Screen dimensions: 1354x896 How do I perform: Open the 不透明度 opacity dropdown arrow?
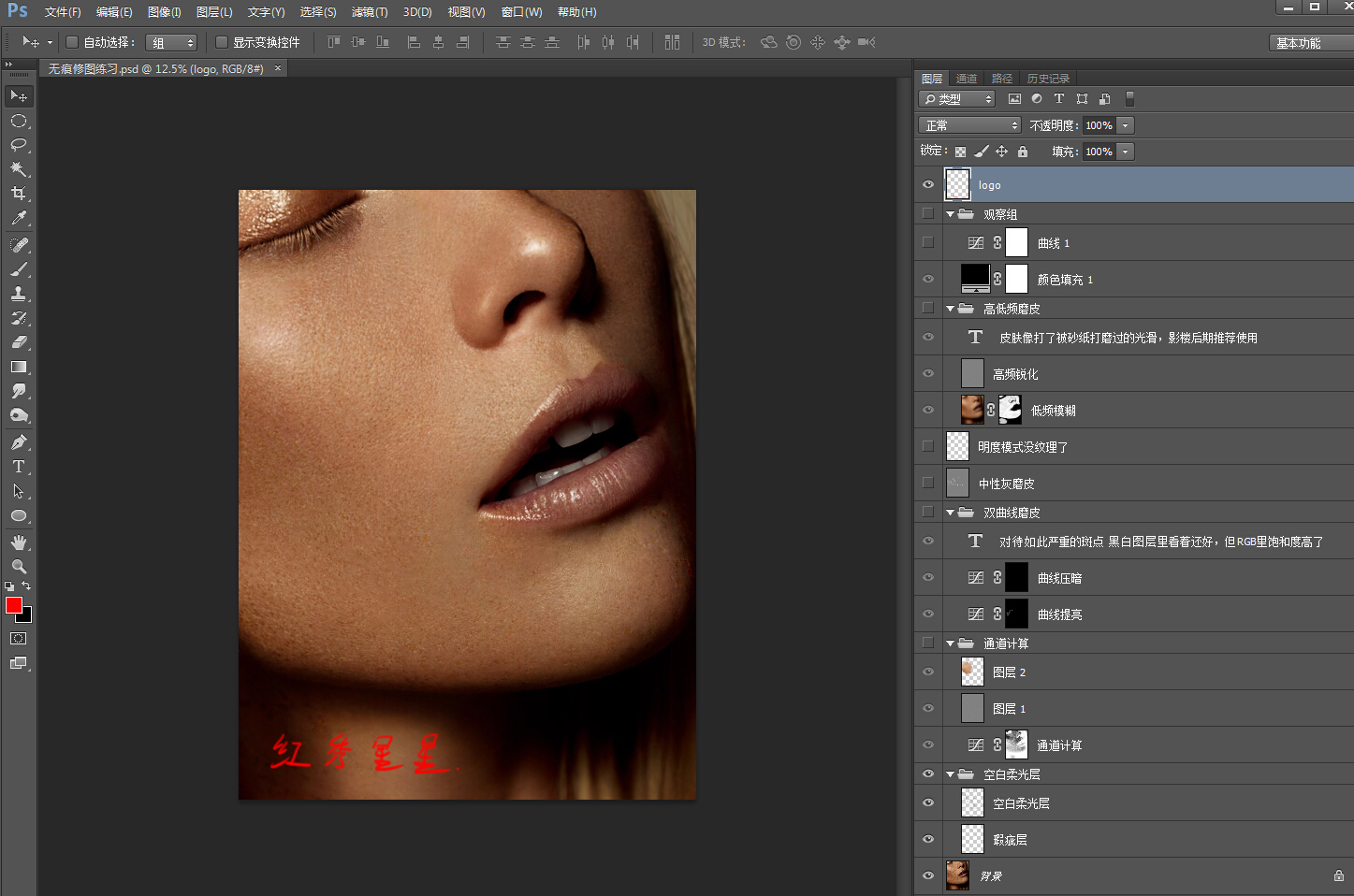pyautogui.click(x=1126, y=125)
